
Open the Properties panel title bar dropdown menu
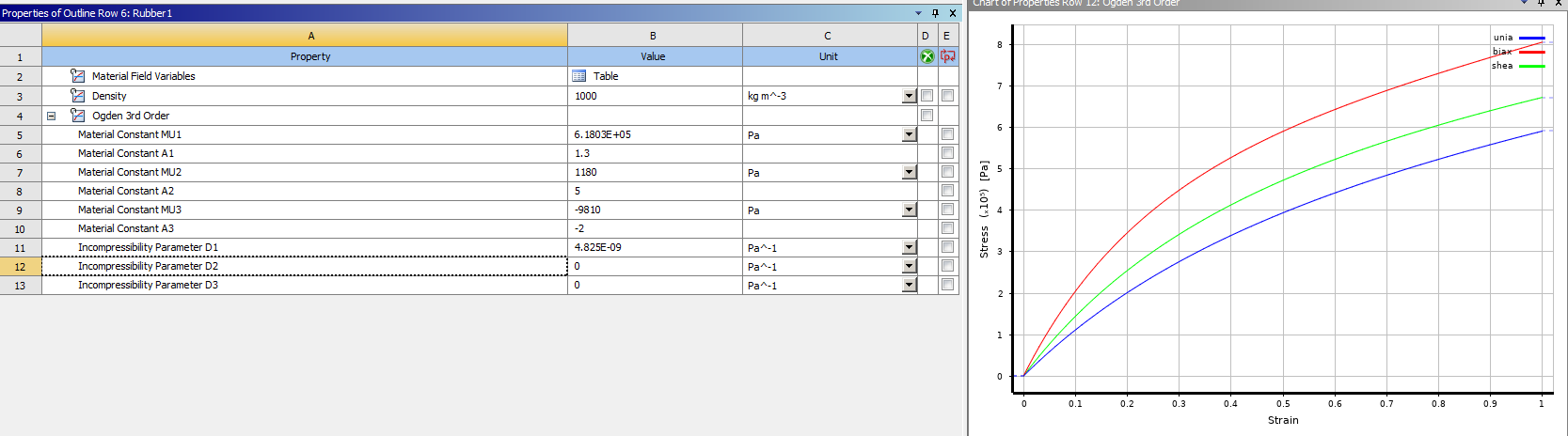point(918,13)
